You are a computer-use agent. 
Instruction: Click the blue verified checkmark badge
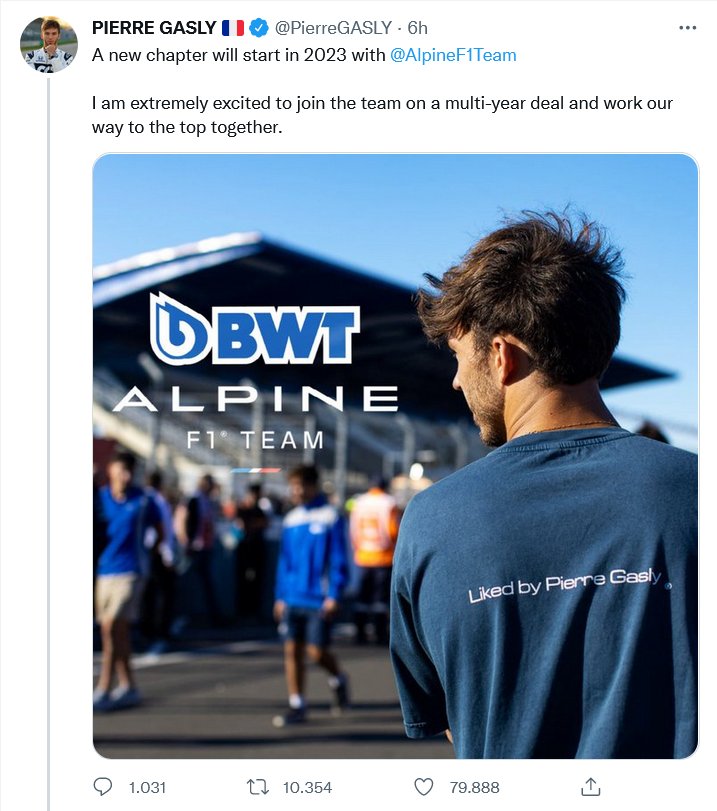click(259, 28)
